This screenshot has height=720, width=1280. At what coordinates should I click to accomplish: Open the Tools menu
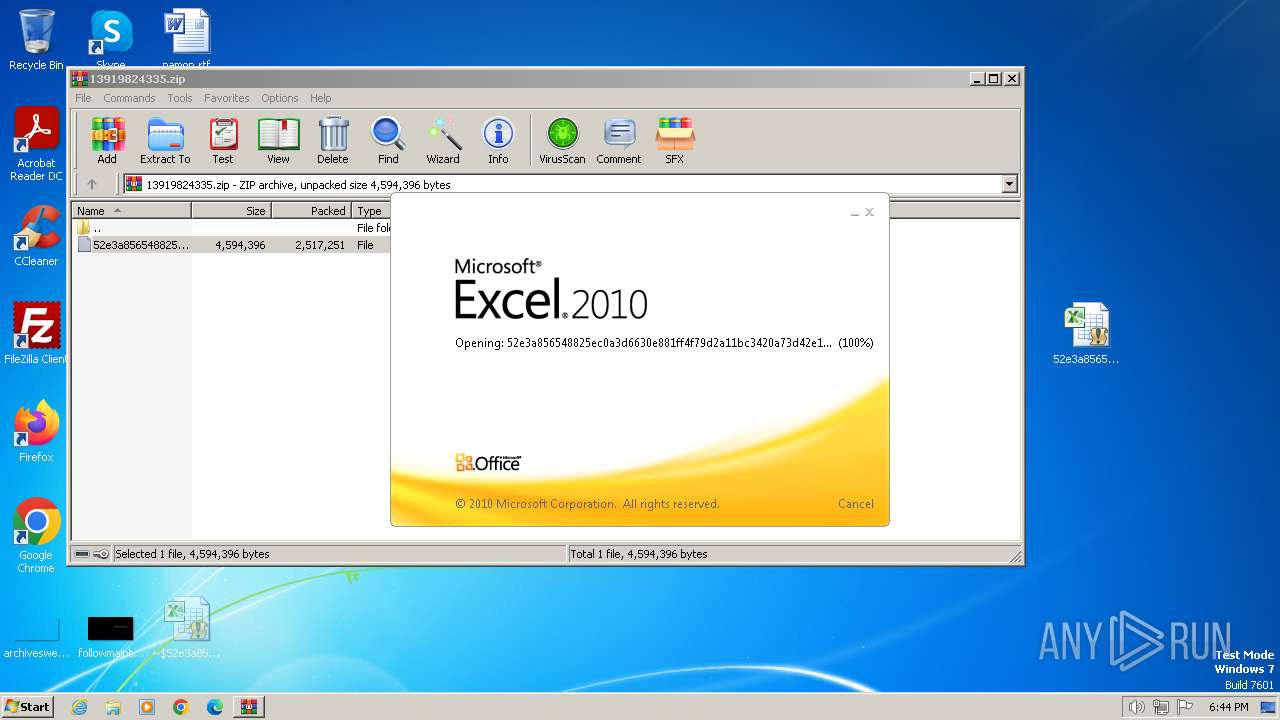click(180, 98)
